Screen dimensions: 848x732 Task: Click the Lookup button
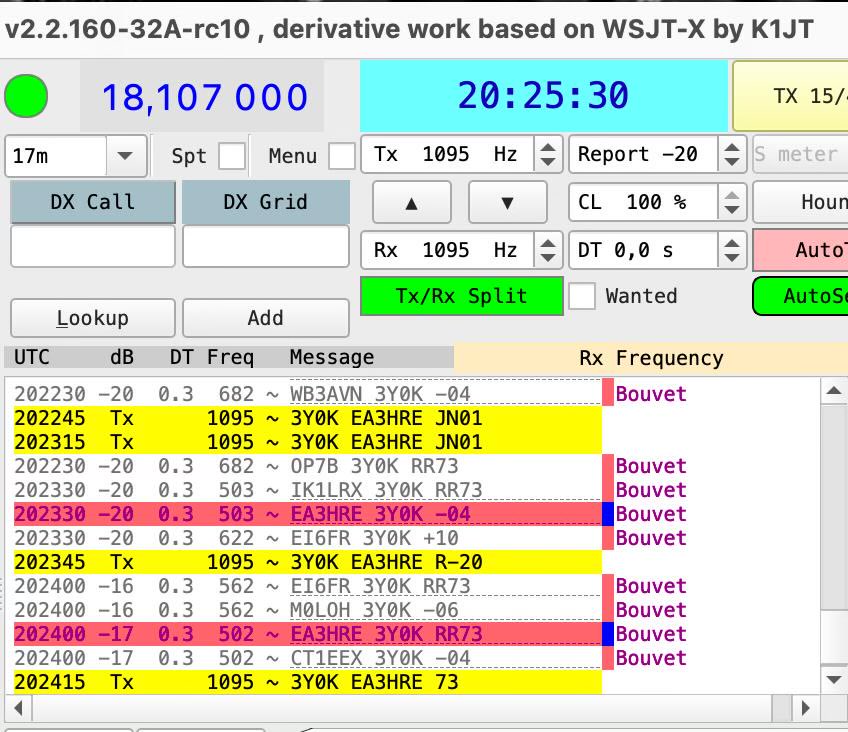pos(93,318)
